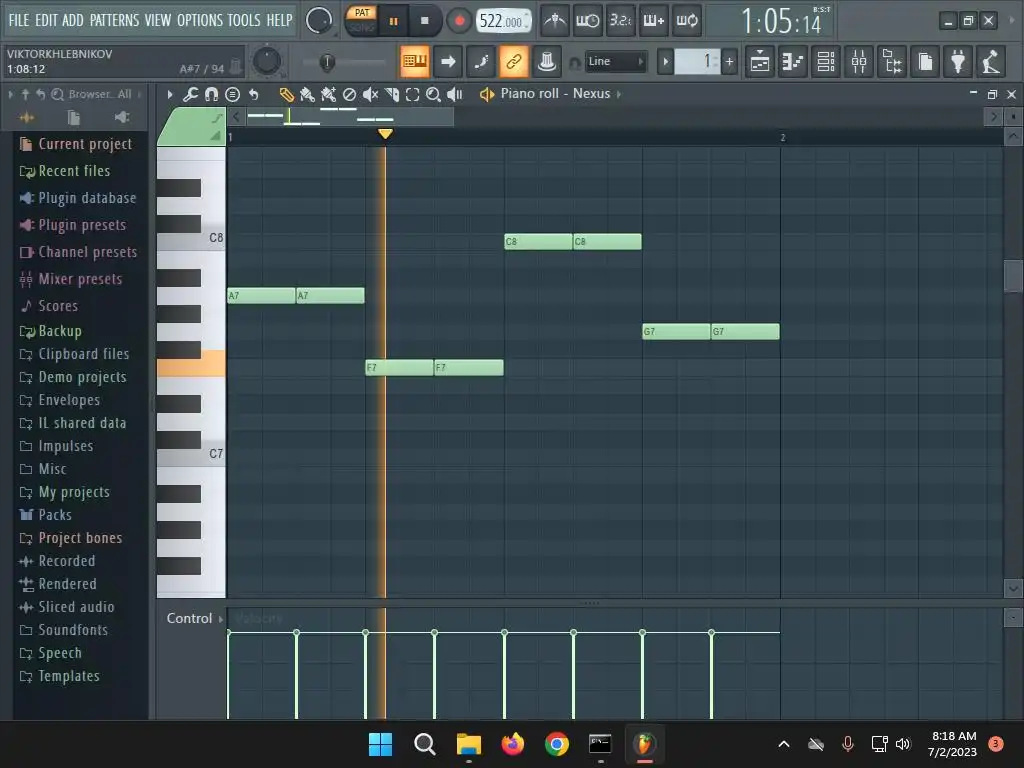The width and height of the screenshot is (1024, 768).
Task: Click the piano roll undo arrow icon
Action: [253, 95]
